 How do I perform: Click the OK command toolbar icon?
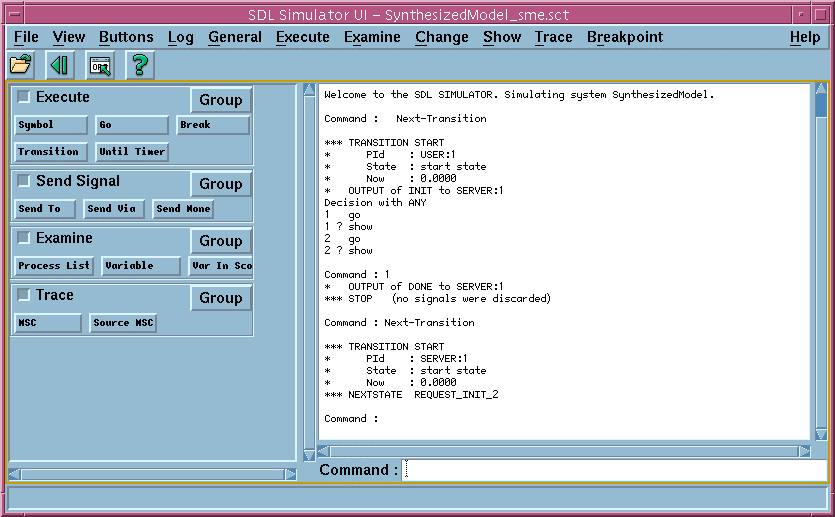[100, 65]
